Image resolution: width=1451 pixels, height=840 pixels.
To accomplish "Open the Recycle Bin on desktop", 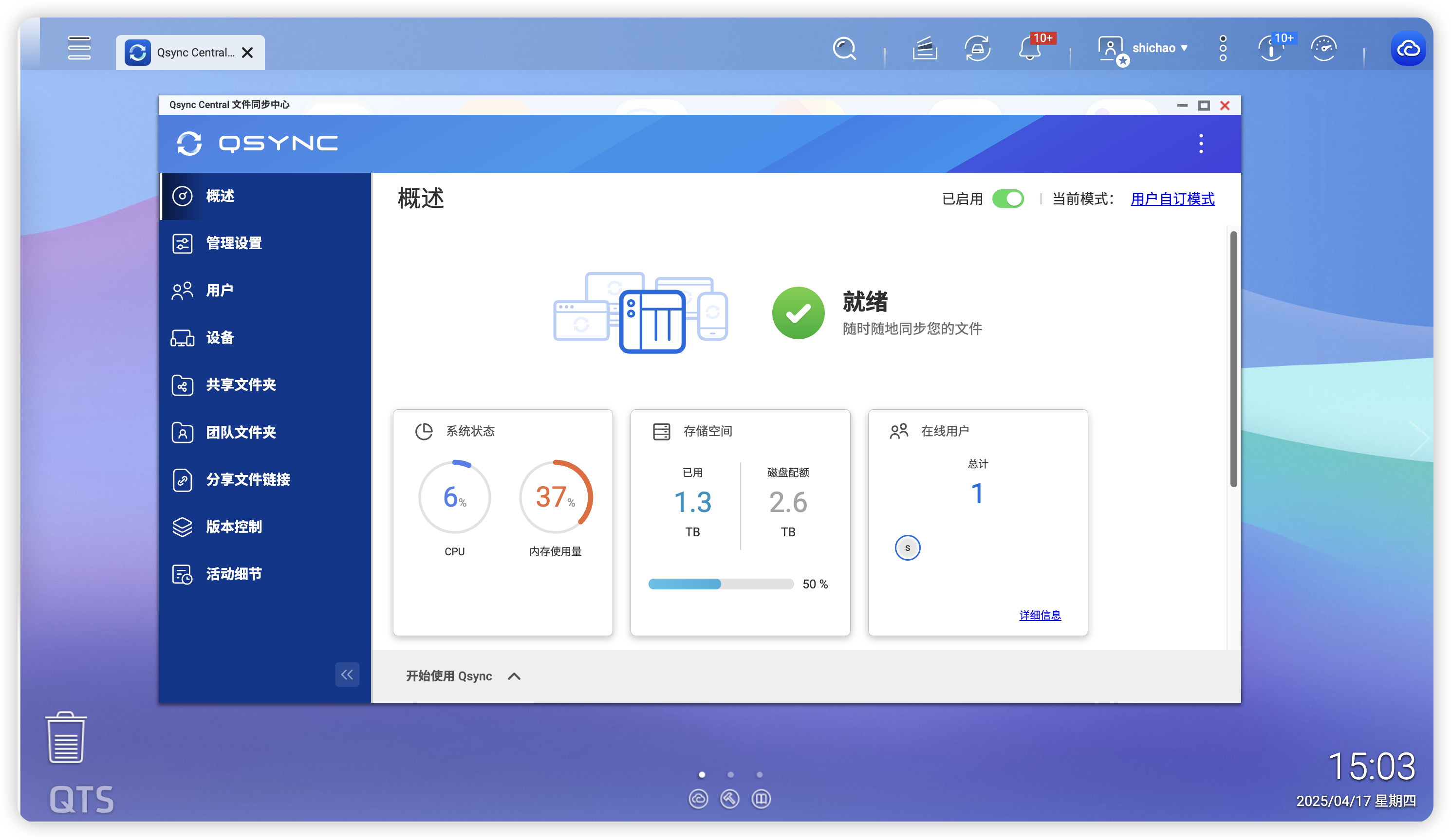I will pyautogui.click(x=66, y=738).
